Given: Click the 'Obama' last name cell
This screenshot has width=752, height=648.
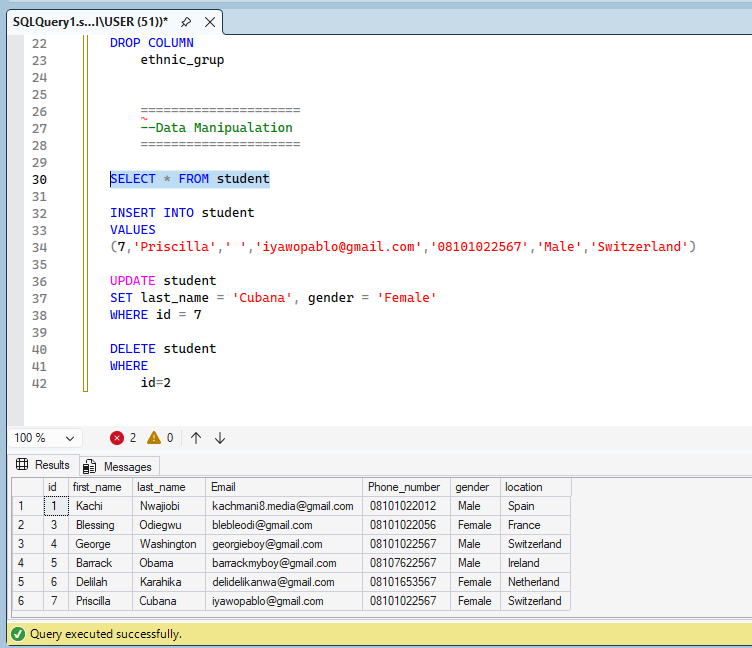Looking at the screenshot, I should (x=169, y=563).
